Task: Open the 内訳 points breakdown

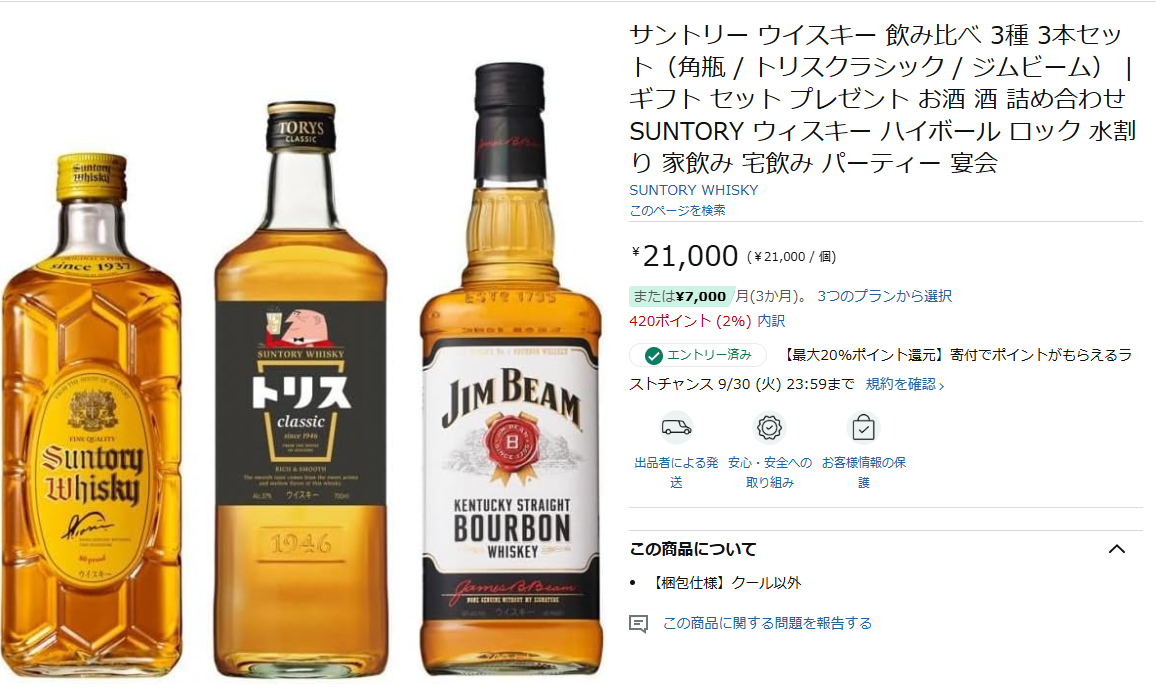Action: tap(771, 321)
